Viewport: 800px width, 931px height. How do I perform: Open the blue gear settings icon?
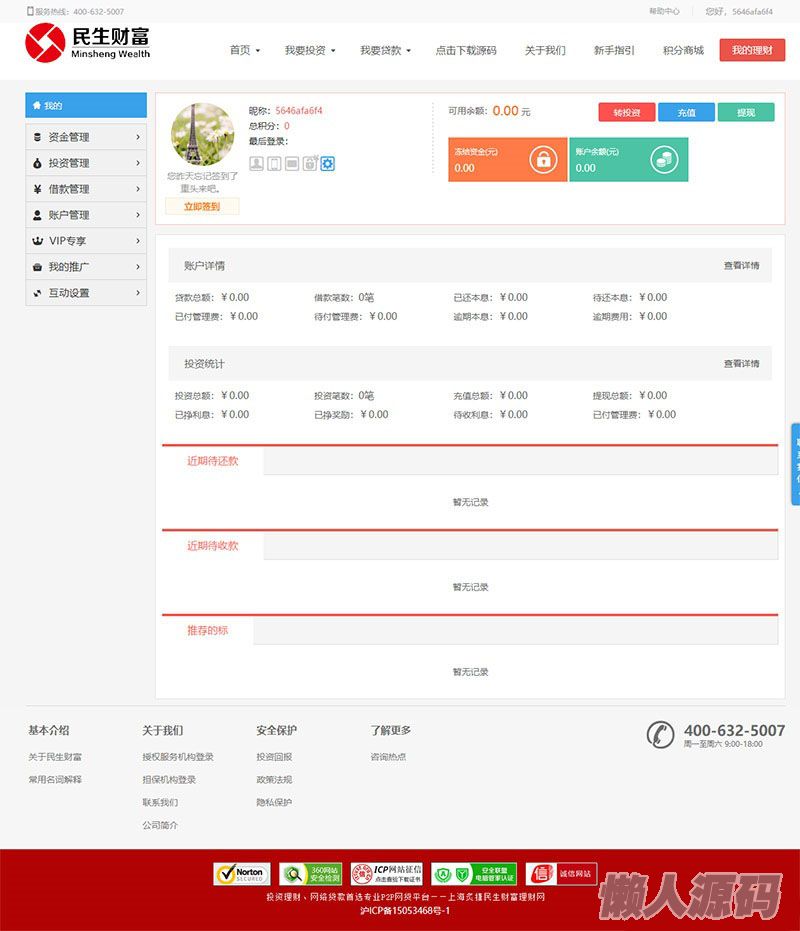(328, 163)
